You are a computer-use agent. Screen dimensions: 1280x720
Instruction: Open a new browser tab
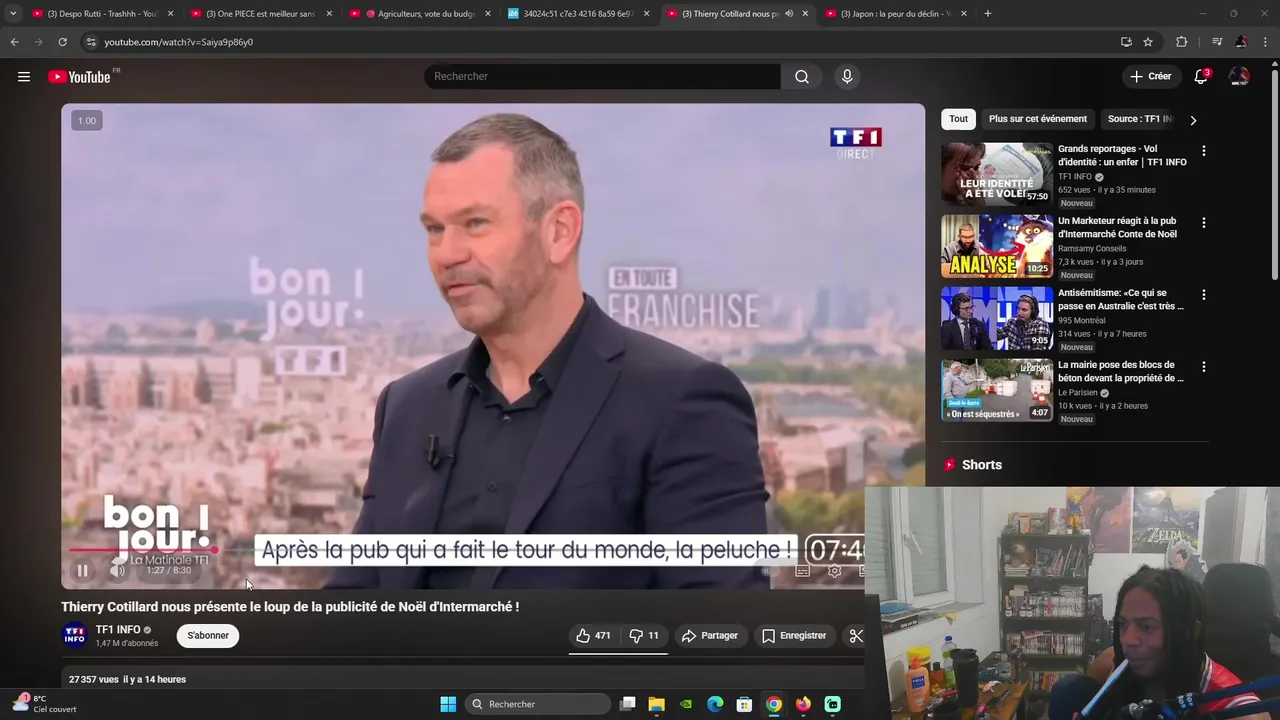(x=987, y=14)
